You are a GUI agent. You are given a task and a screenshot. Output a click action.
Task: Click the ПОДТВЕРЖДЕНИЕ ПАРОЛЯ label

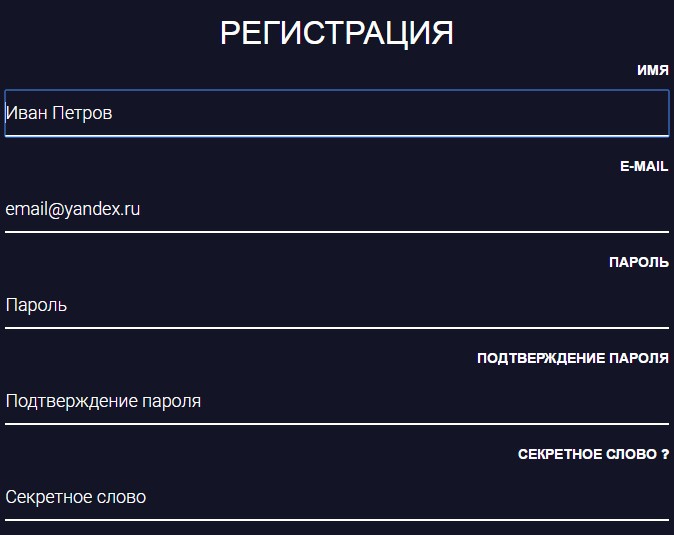tap(573, 358)
